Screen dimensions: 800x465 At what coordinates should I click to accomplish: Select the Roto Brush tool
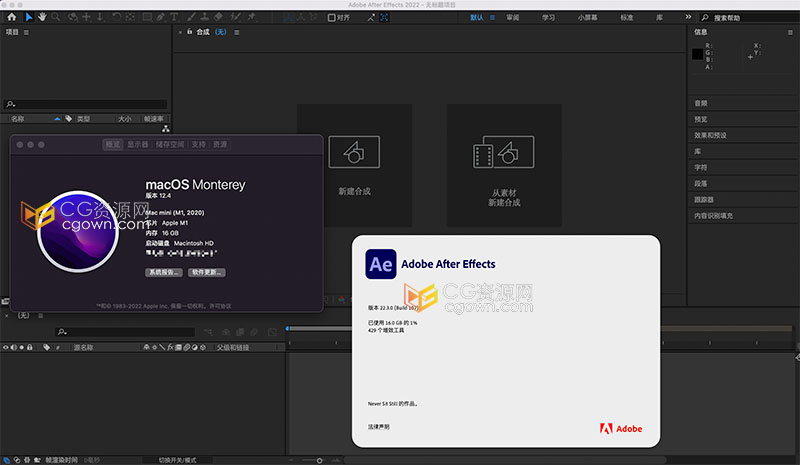(x=235, y=17)
